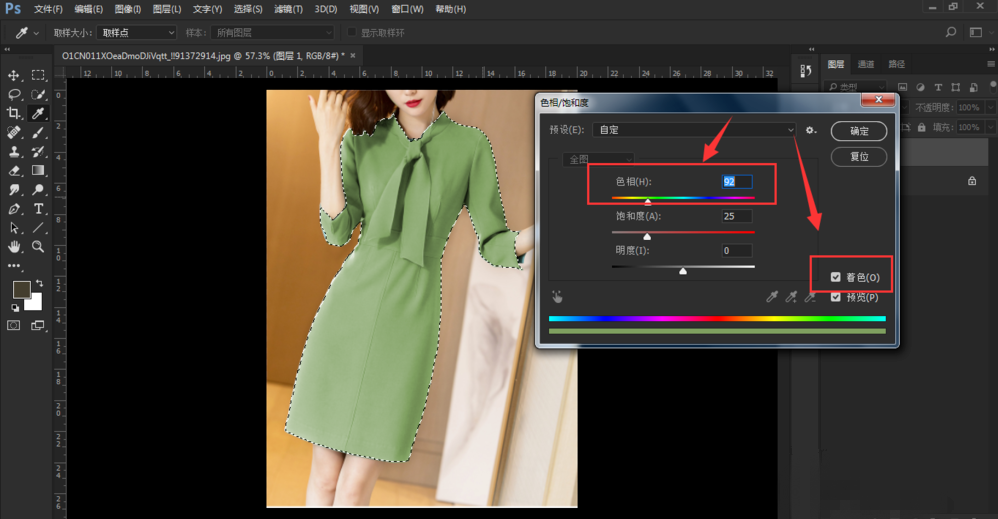Toggle the 预览(P) preview checkbox
Viewport: 998px width, 519px height.
point(836,297)
